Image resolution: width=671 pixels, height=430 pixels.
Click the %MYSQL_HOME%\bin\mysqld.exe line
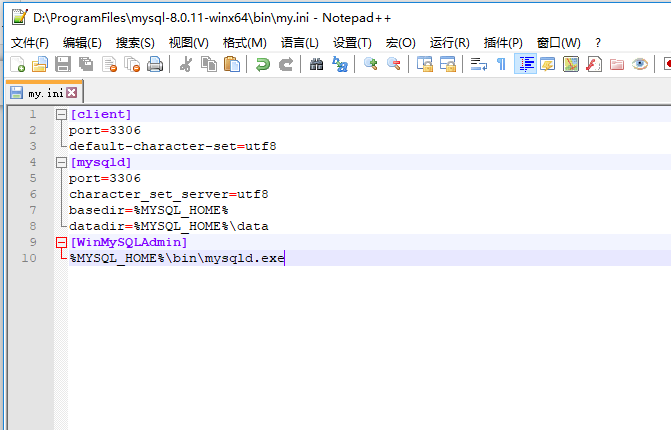(177, 258)
